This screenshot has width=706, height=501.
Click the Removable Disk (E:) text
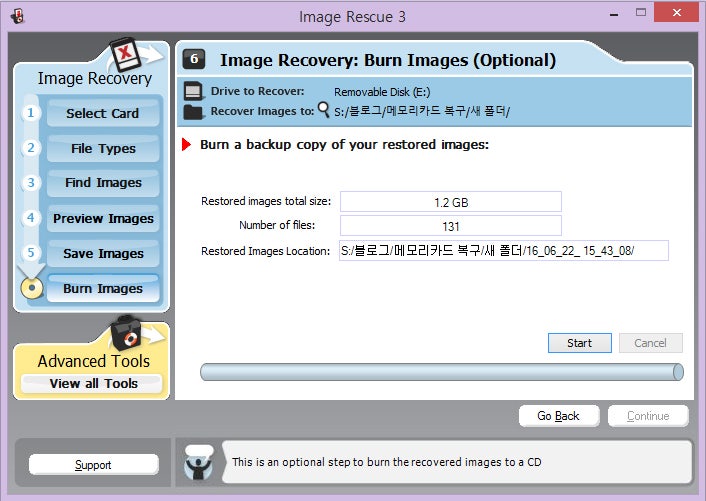[382, 92]
